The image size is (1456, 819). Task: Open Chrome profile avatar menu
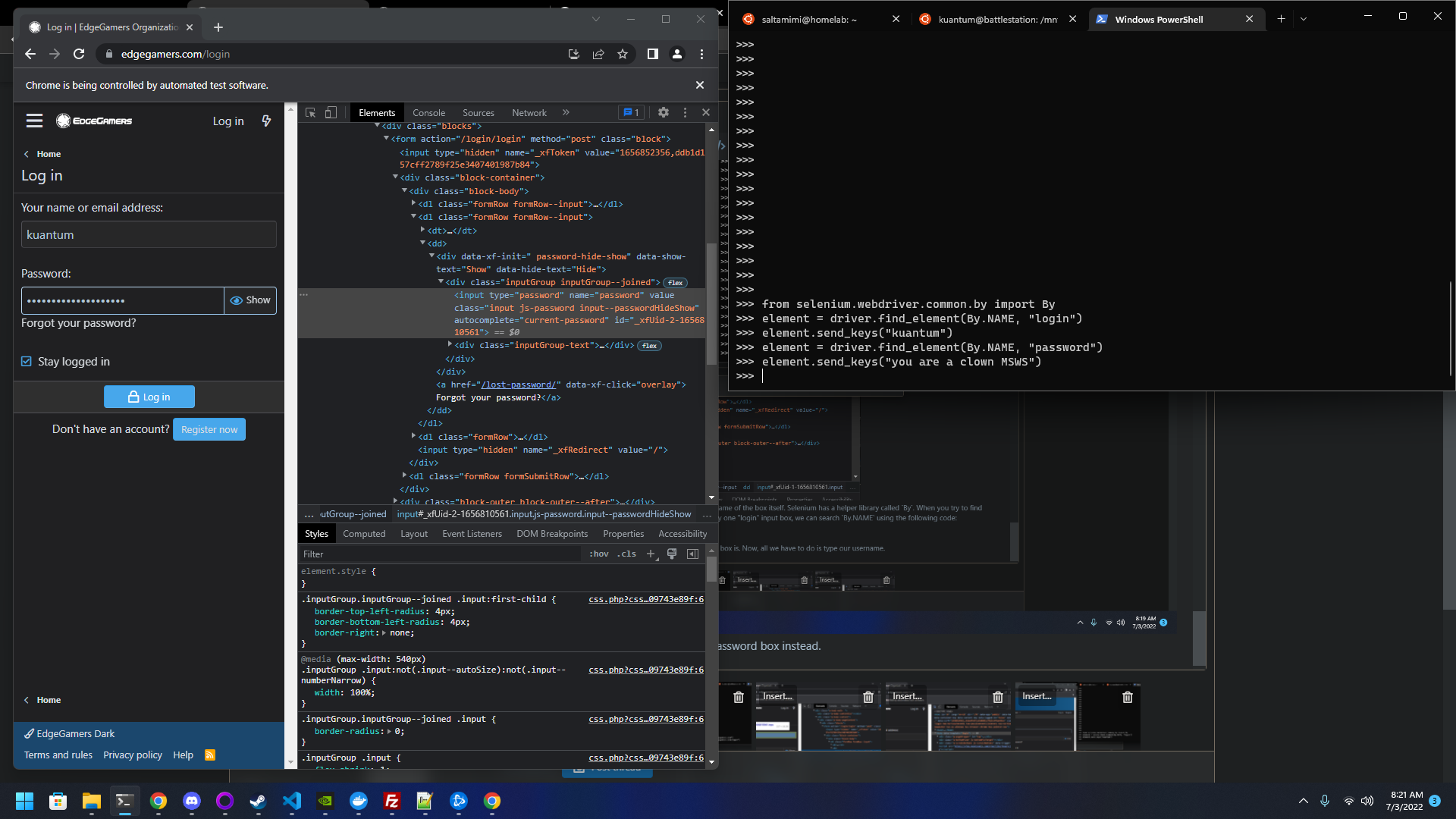click(677, 54)
